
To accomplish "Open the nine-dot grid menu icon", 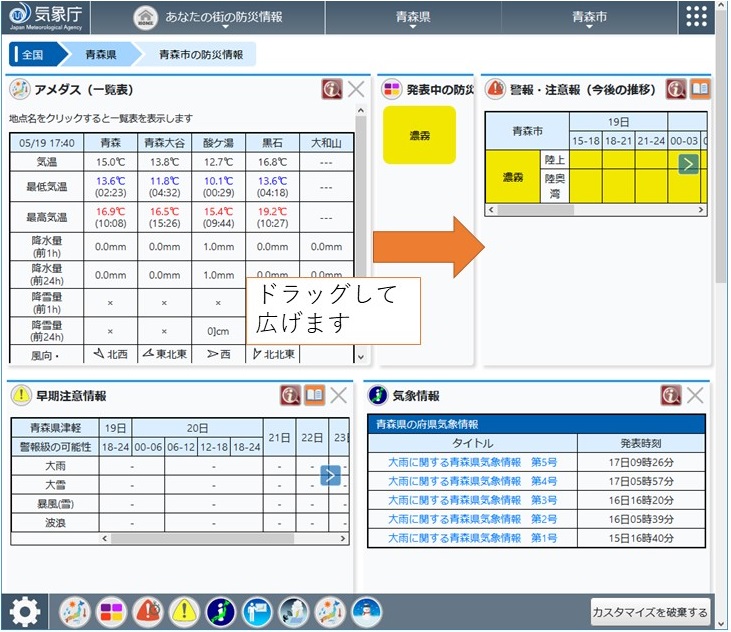I will tap(697, 17).
